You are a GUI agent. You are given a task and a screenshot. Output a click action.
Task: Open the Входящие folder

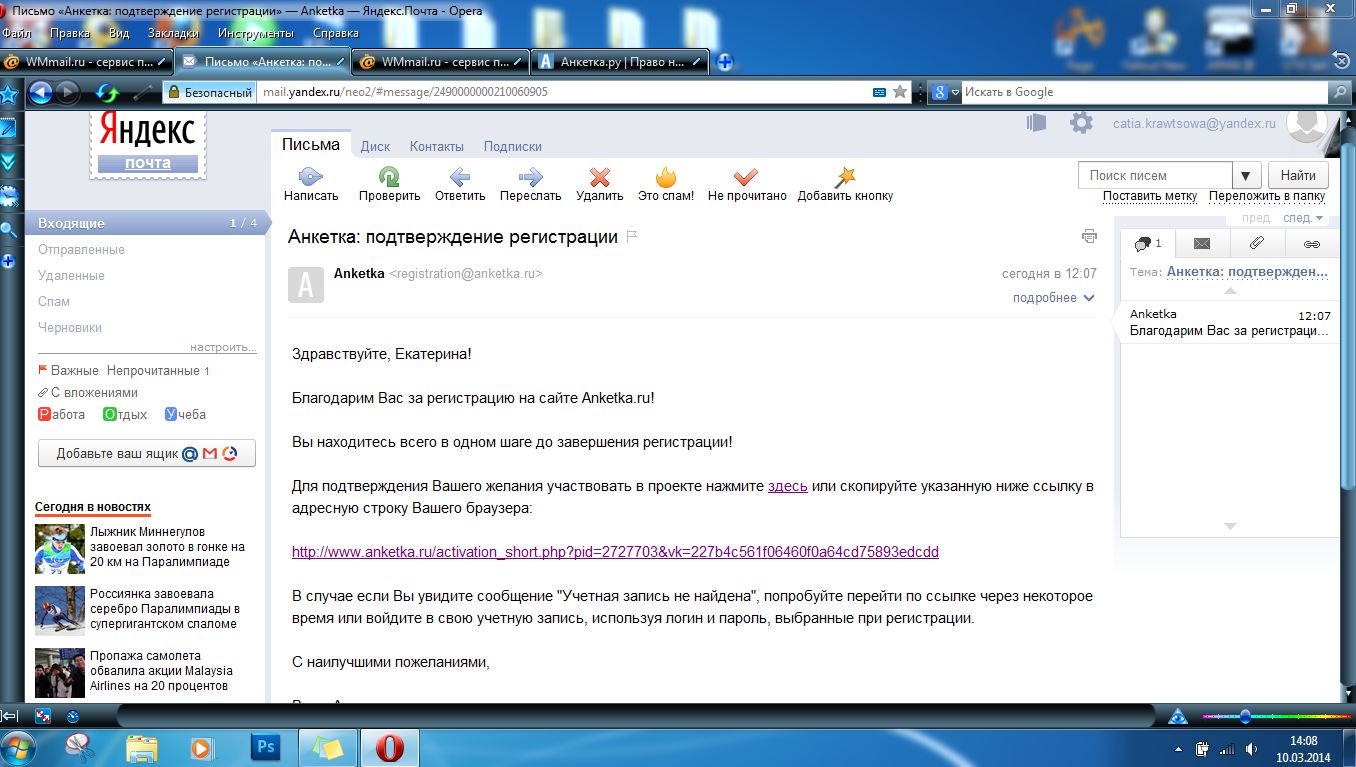coord(146,223)
